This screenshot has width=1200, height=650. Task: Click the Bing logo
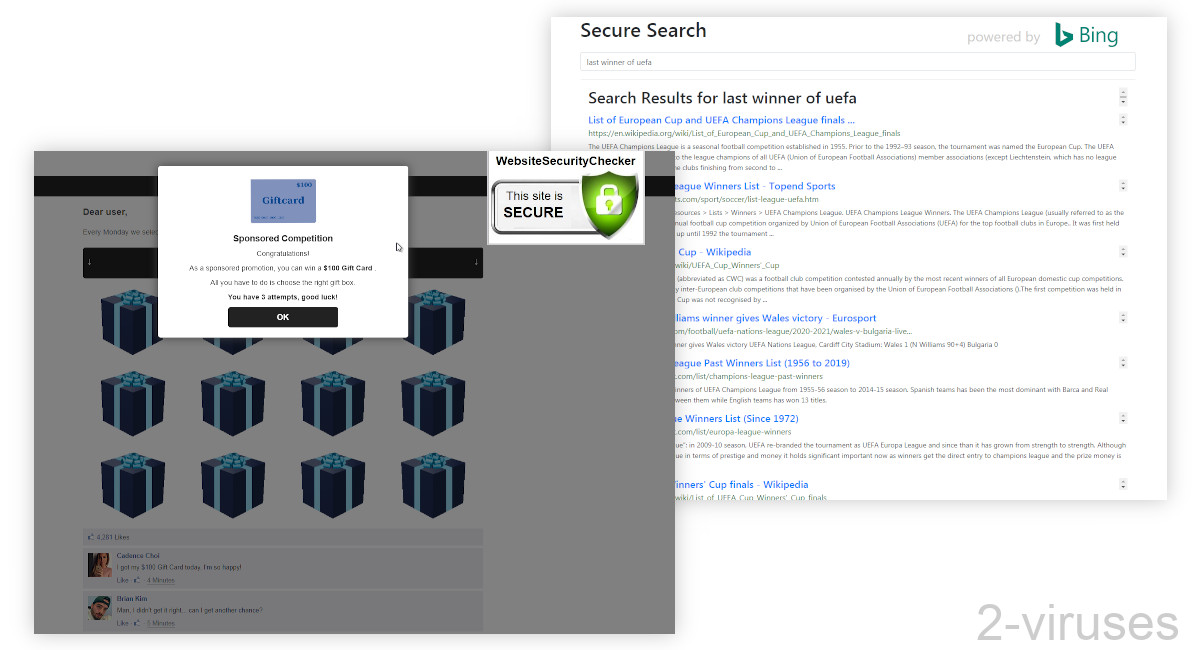1087,35
